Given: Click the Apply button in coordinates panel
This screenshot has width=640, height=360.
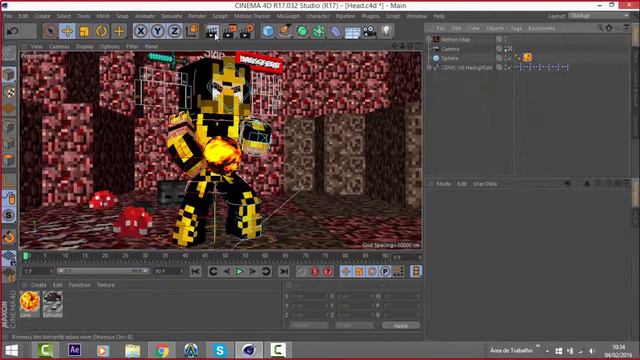Looking at the screenshot, I should (401, 325).
